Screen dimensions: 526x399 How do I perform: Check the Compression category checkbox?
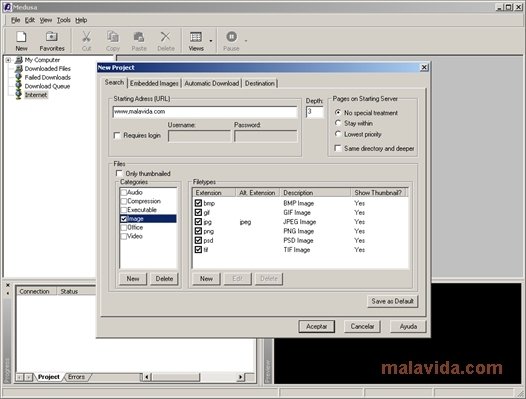click(x=123, y=201)
